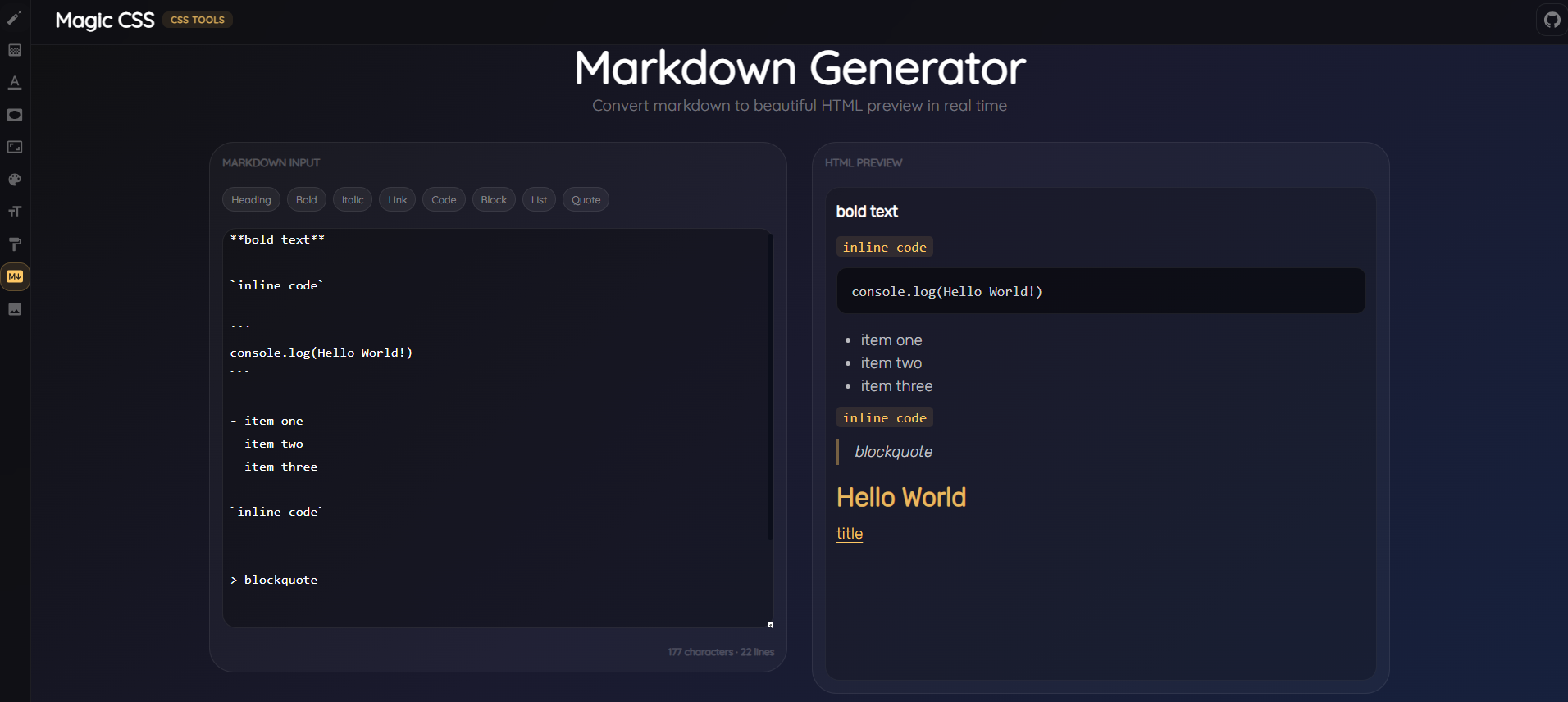Open the vignette/rounded shape tool icon
This screenshot has height=702, width=1568.
pos(15,115)
